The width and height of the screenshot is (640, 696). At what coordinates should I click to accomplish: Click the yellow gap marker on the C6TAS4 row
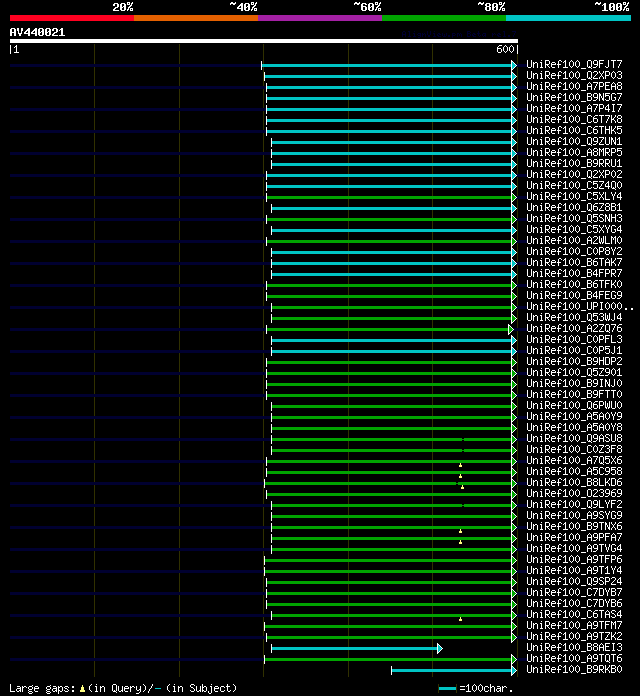coord(460,619)
